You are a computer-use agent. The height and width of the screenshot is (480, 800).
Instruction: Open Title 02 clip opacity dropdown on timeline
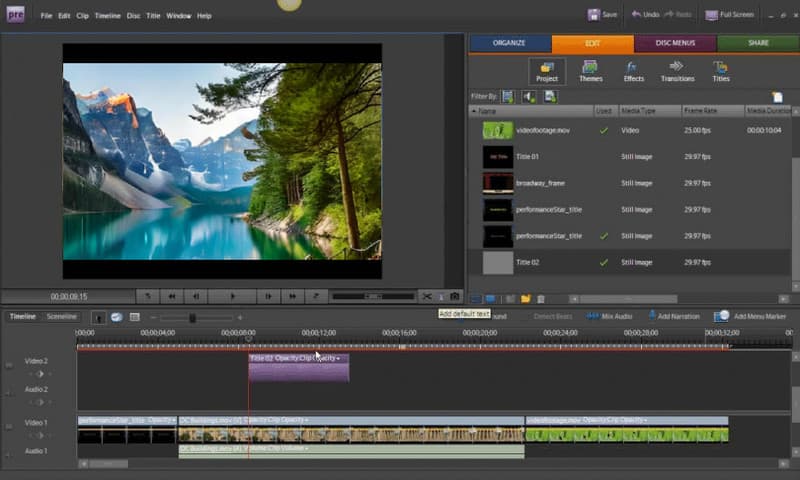(x=338, y=358)
